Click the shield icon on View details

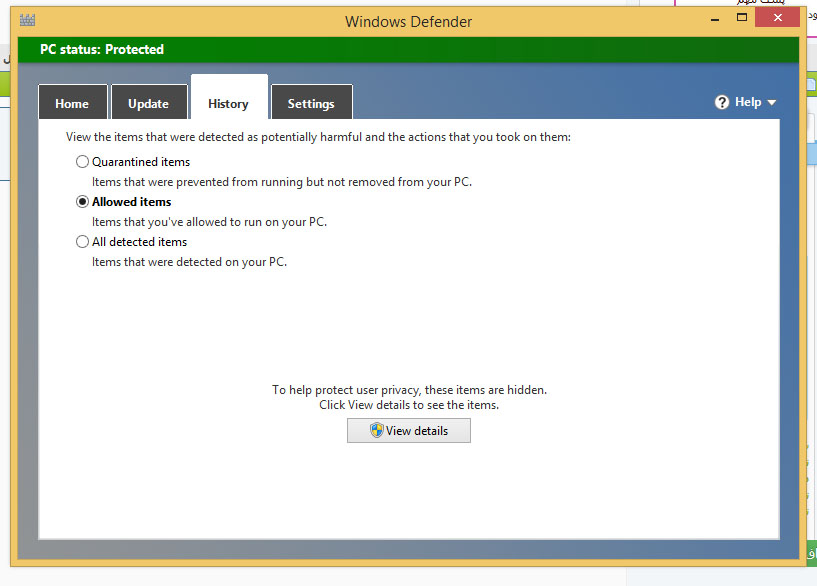[x=377, y=430]
